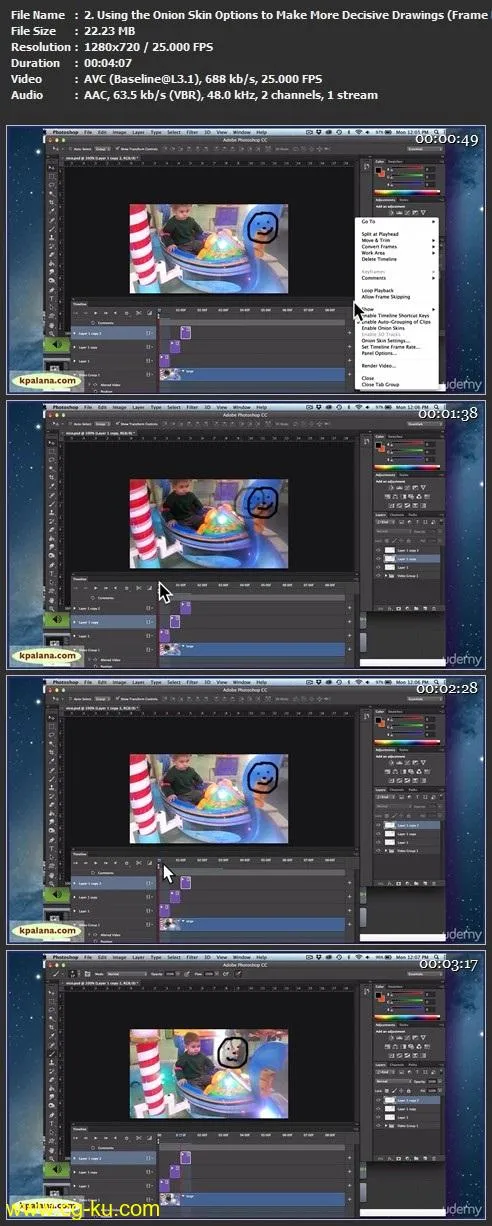The height and width of the screenshot is (1226, 492).
Task: Click Video Group 1 filmstrip icon in 00:02:28 timeline
Action: (x=148, y=924)
